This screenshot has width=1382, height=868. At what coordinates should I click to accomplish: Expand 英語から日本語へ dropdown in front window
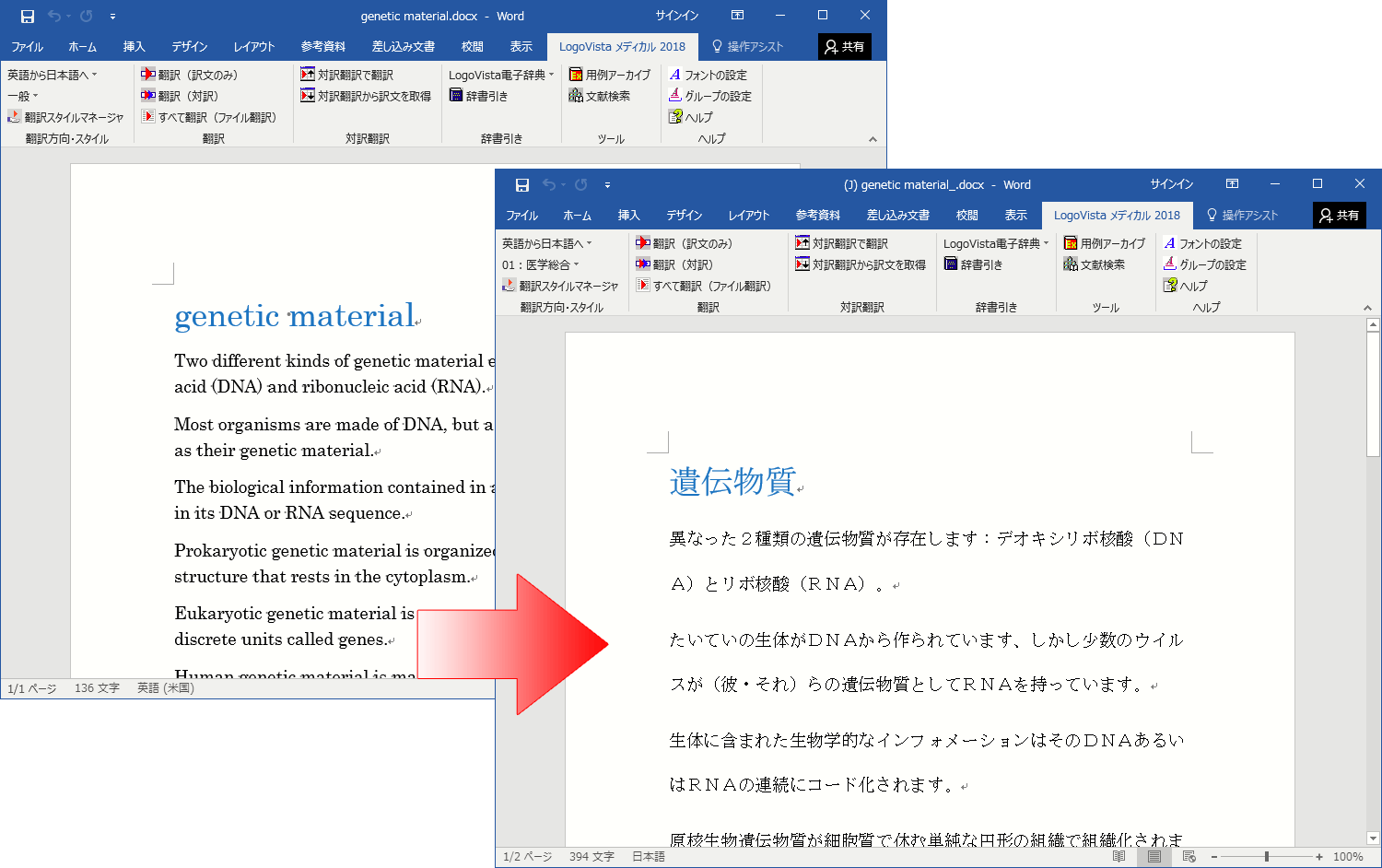(x=547, y=243)
